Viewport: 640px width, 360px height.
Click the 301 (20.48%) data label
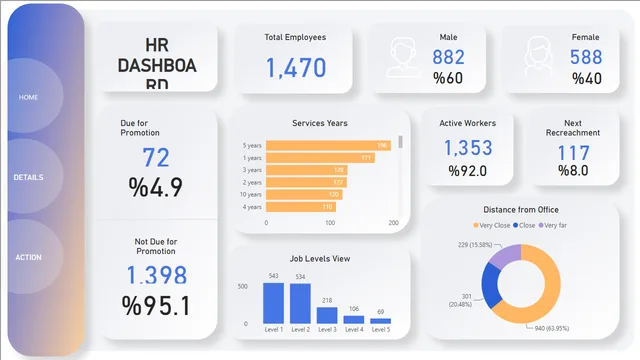tap(460, 300)
